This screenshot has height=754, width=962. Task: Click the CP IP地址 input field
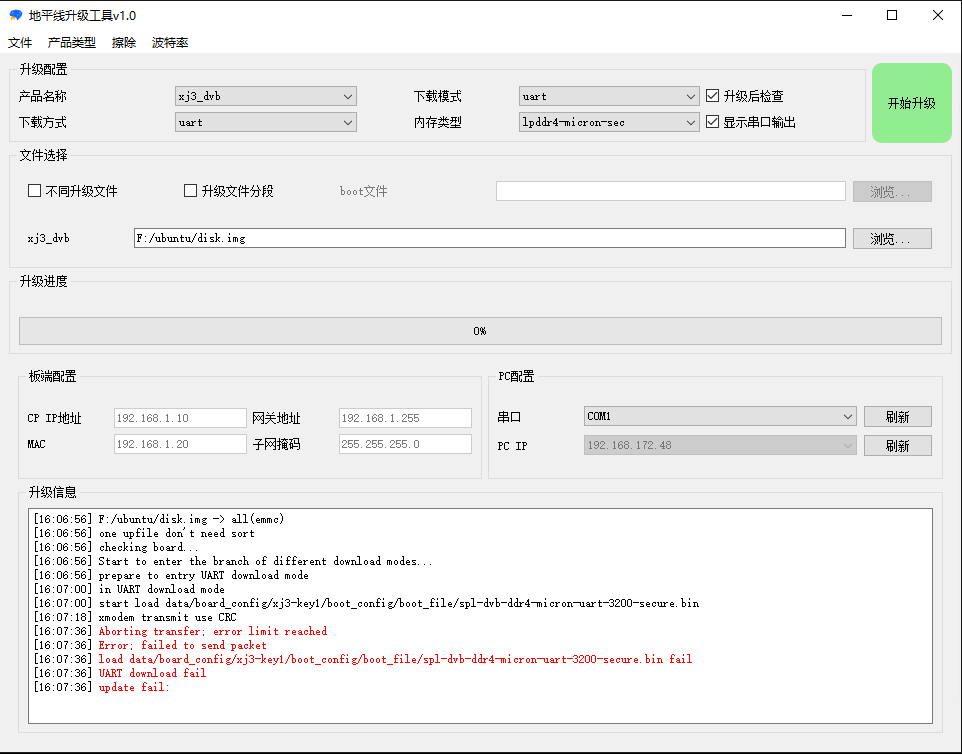click(x=180, y=418)
